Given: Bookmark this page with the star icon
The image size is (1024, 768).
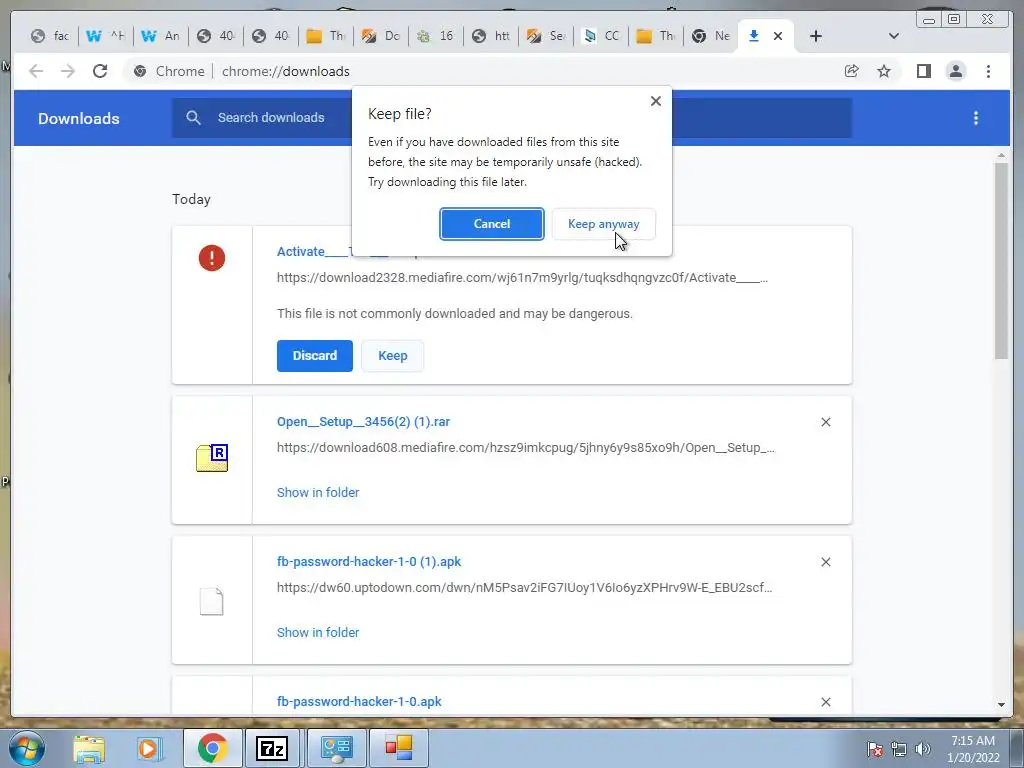Looking at the screenshot, I should (x=884, y=71).
